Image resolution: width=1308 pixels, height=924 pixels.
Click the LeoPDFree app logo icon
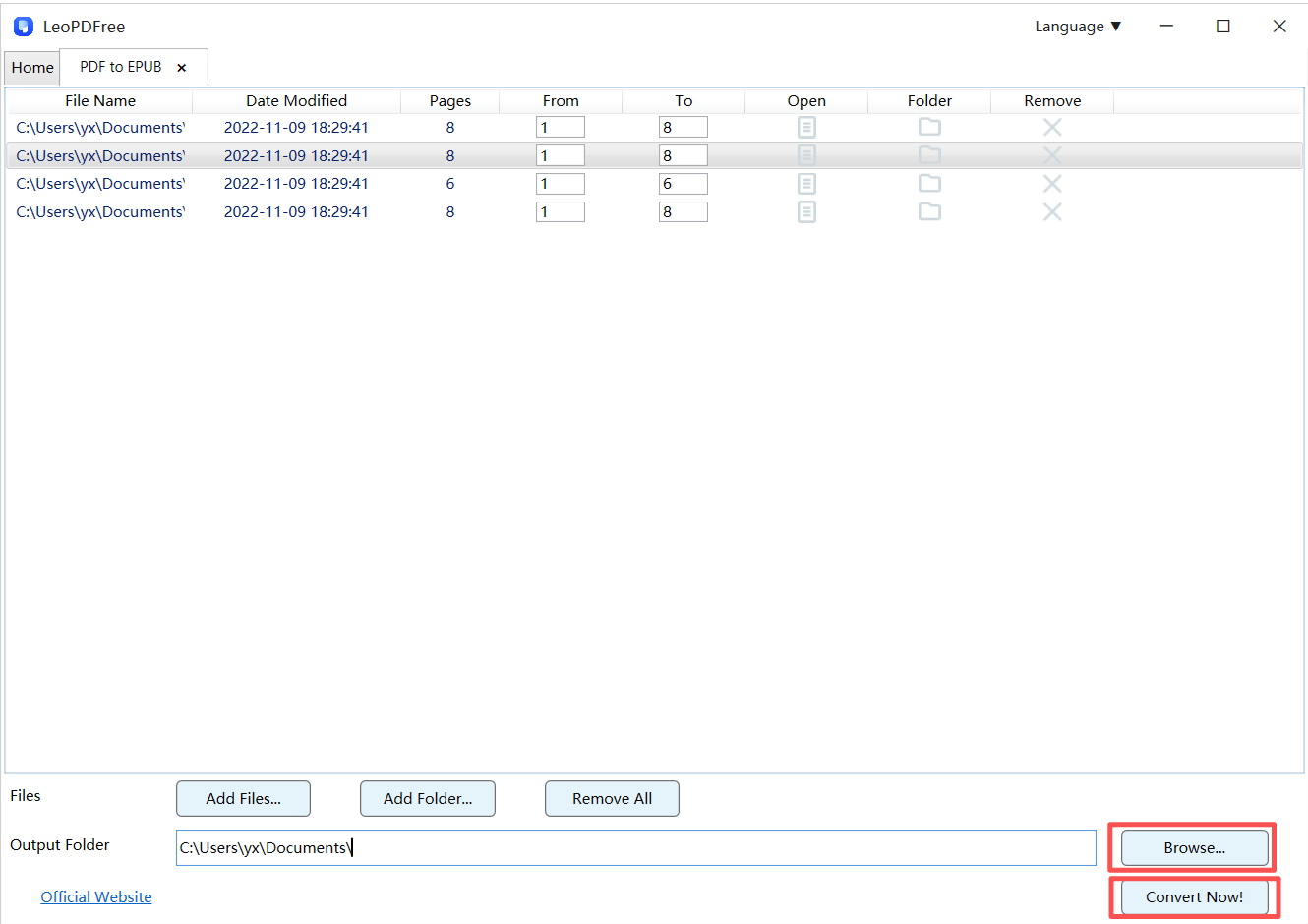click(24, 27)
